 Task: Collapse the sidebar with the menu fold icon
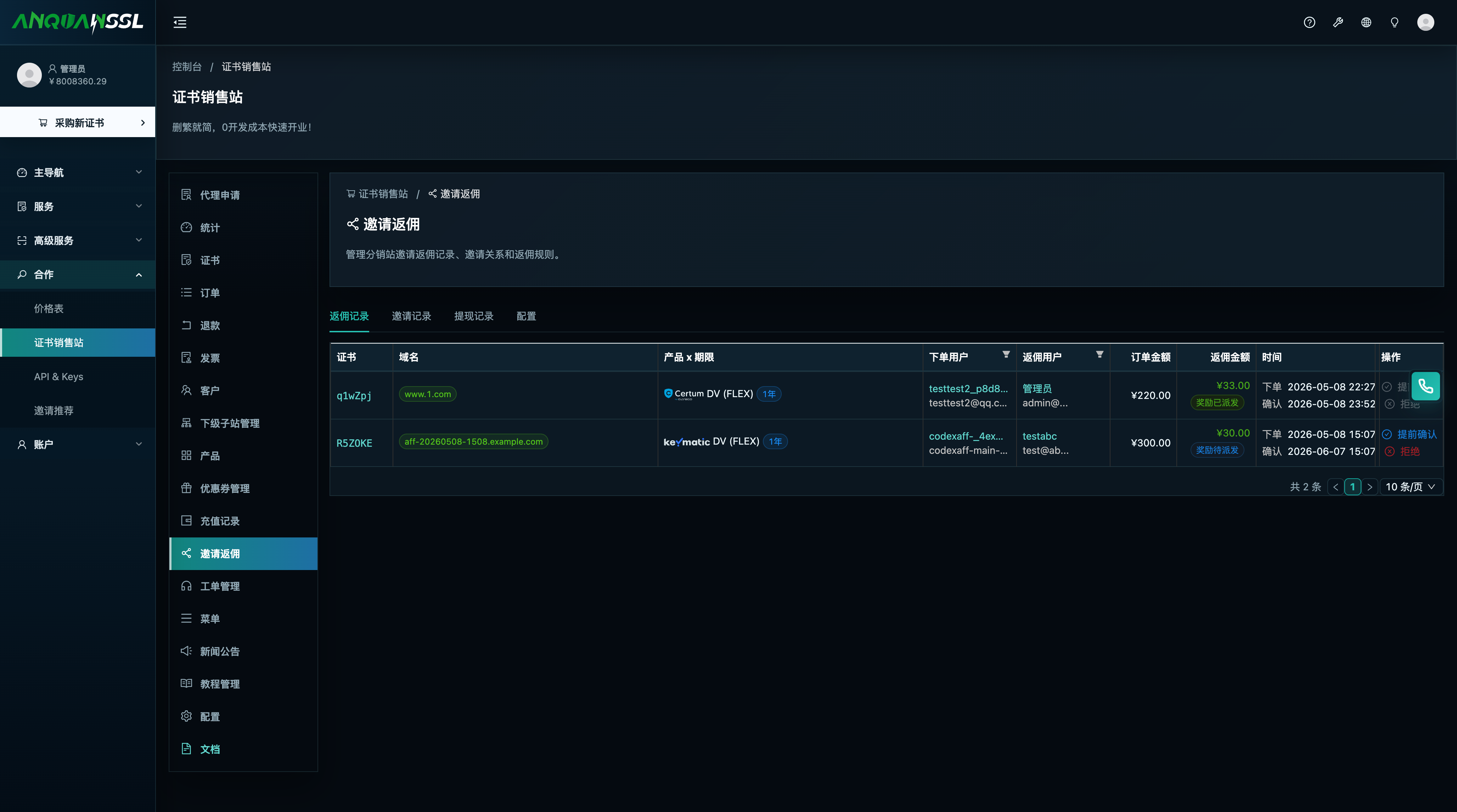[180, 23]
